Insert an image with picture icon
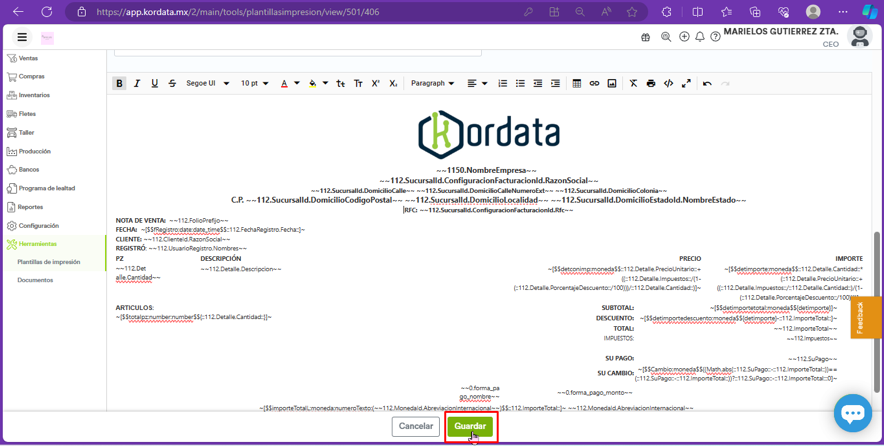The height and width of the screenshot is (446, 884). pos(612,84)
